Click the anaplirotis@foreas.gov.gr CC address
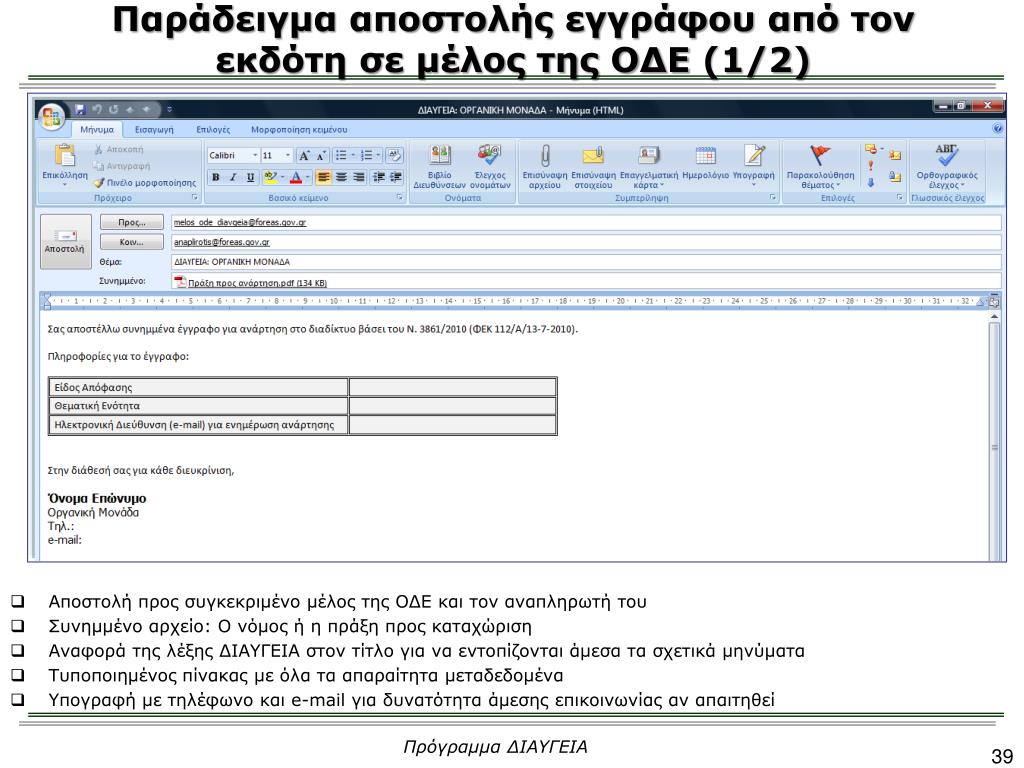 [221, 242]
